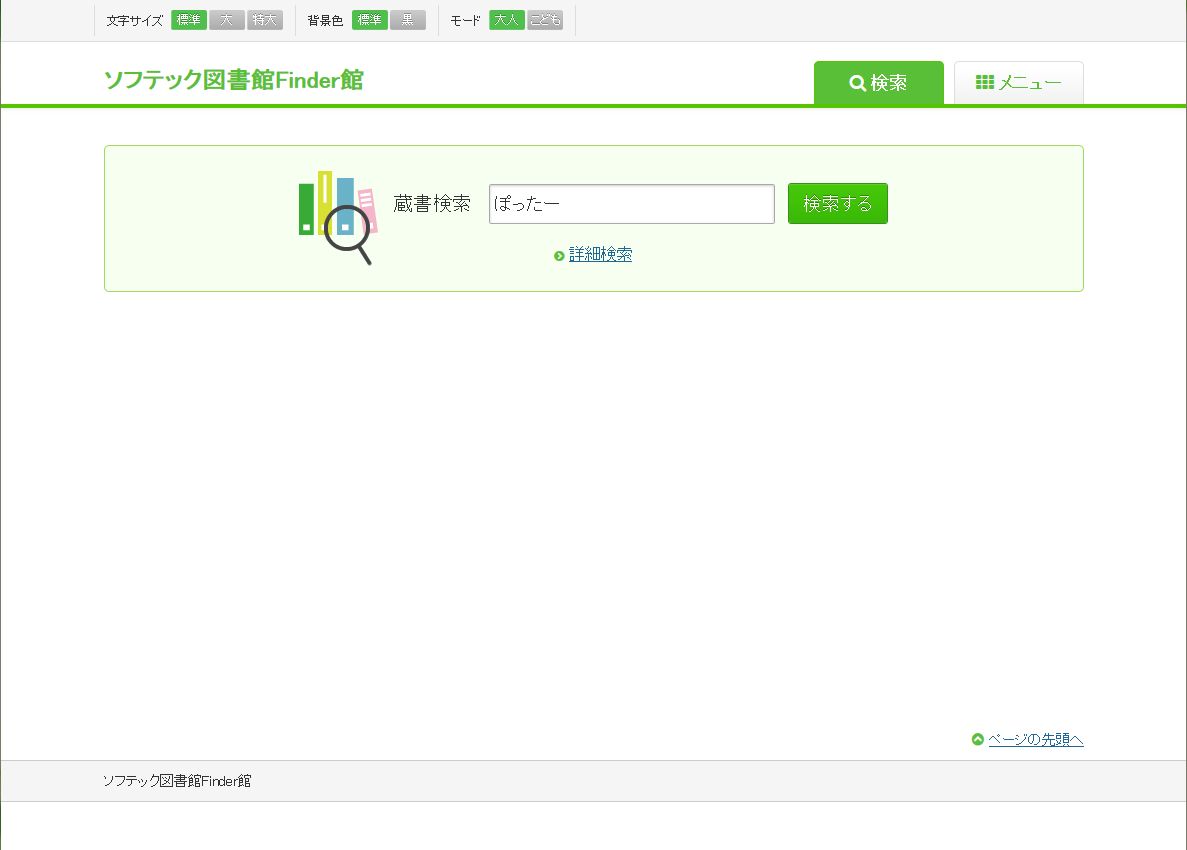The image size is (1187, 850).
Task: Click the green arrow bullet beside 詳細検索
Action: tap(559, 256)
